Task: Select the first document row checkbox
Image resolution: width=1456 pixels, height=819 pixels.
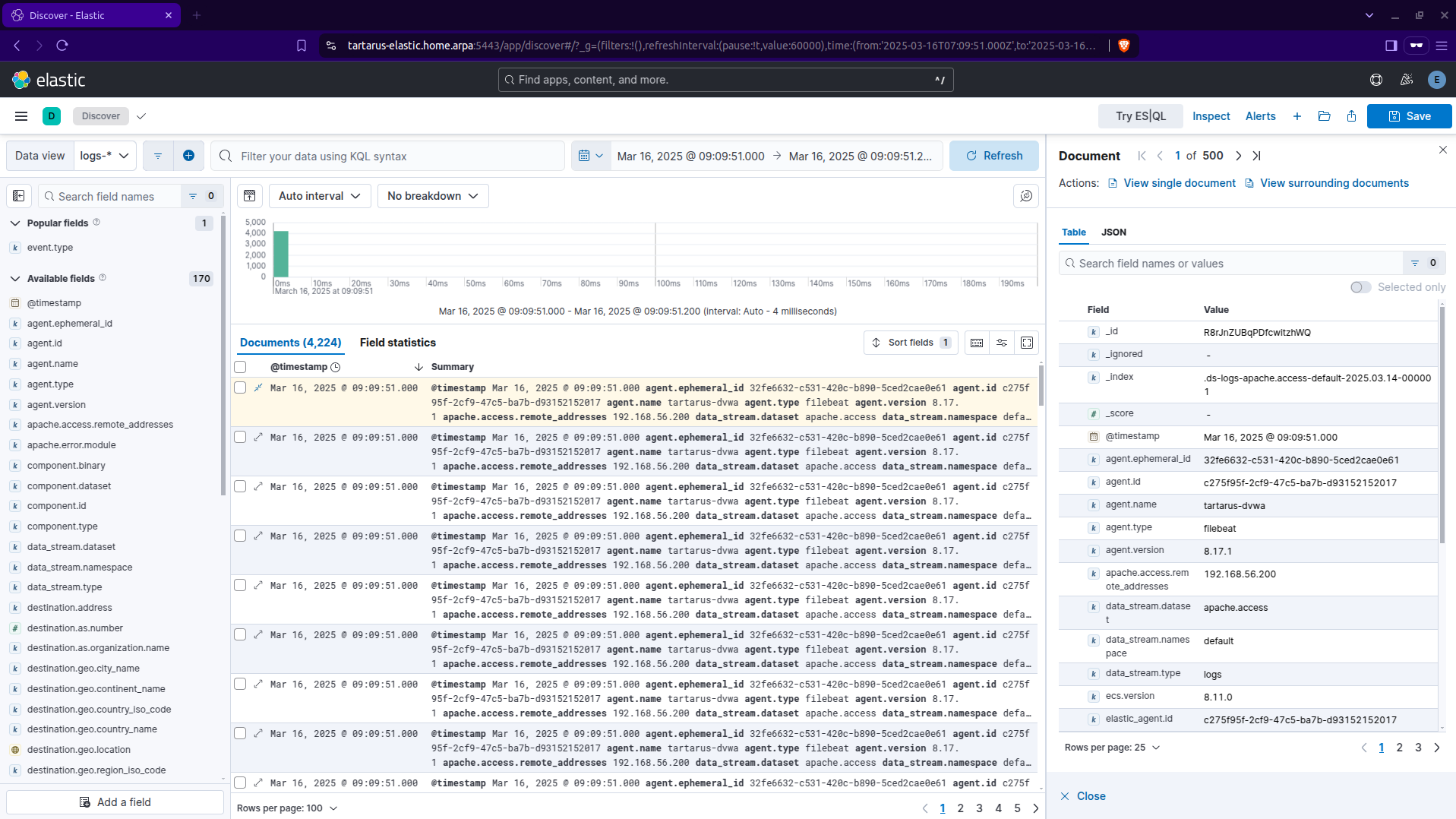Action: (x=241, y=388)
